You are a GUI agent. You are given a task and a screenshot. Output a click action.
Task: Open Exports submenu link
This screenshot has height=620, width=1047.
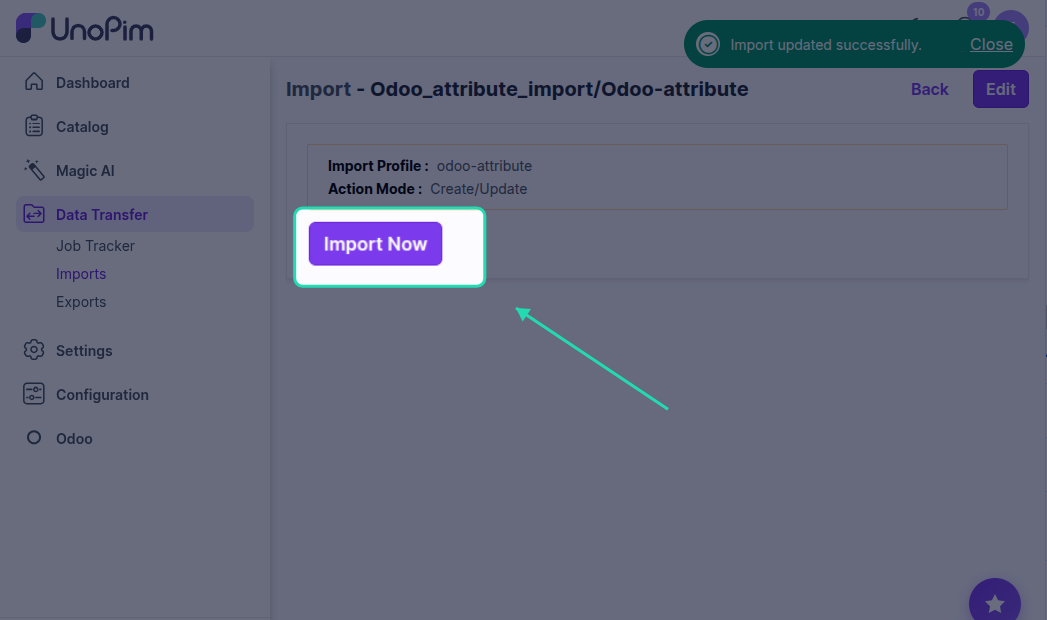(81, 302)
